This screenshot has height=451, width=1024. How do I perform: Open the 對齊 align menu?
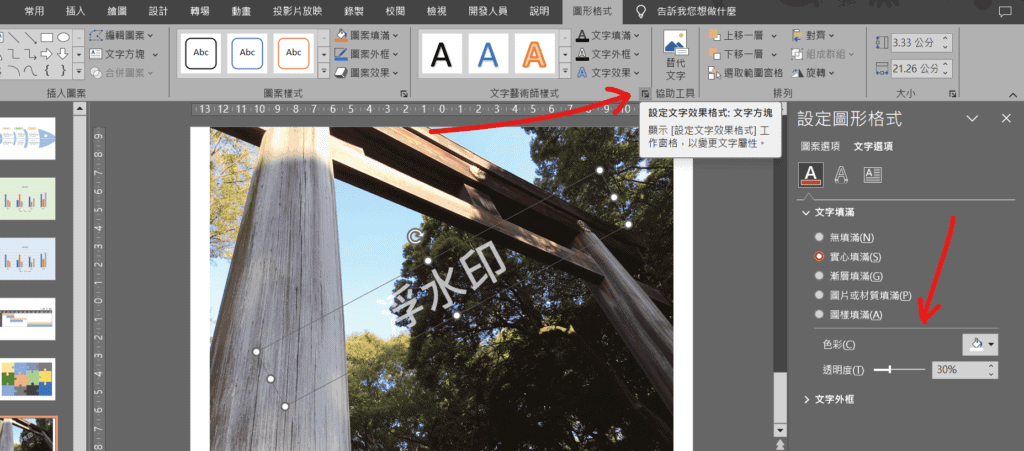pyautogui.click(x=813, y=35)
